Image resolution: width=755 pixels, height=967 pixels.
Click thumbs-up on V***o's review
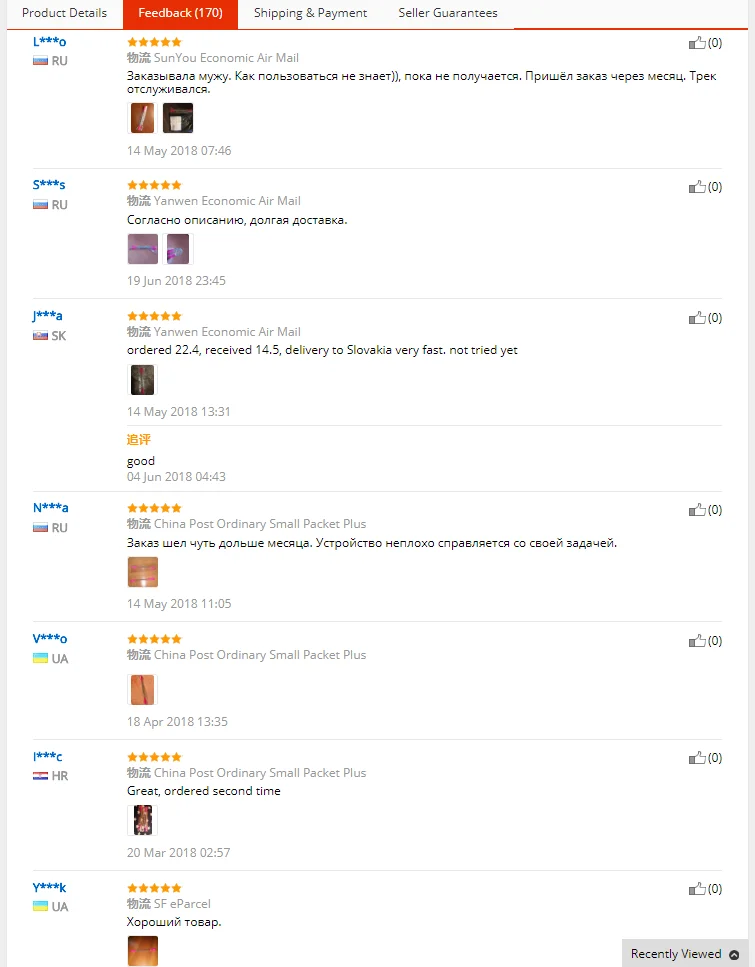point(697,641)
